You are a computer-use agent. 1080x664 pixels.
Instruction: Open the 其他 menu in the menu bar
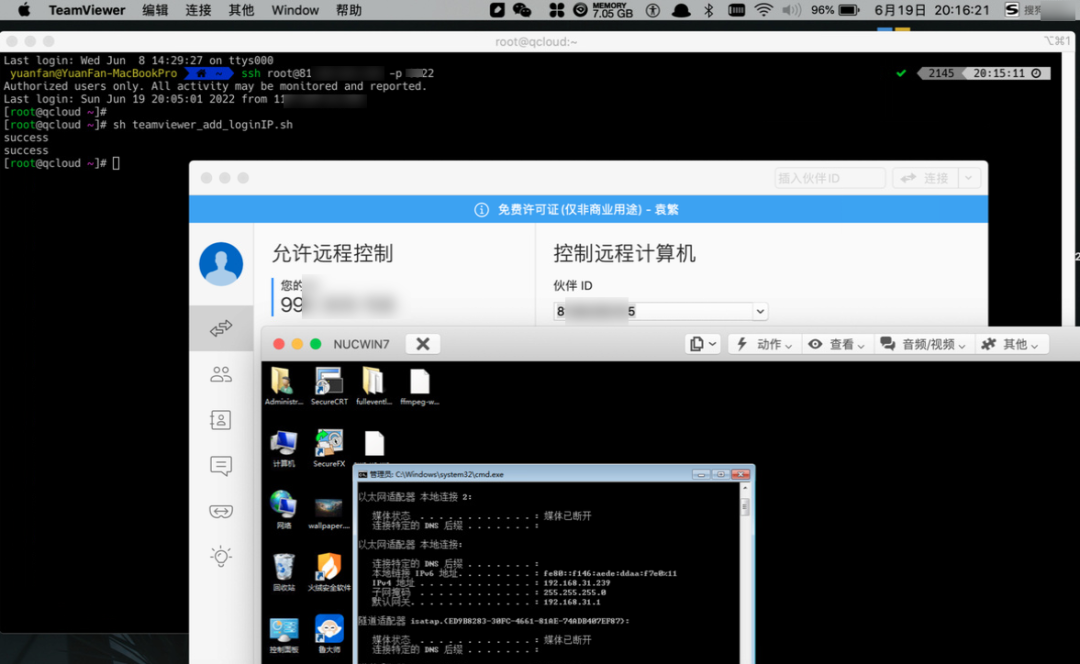(x=241, y=10)
